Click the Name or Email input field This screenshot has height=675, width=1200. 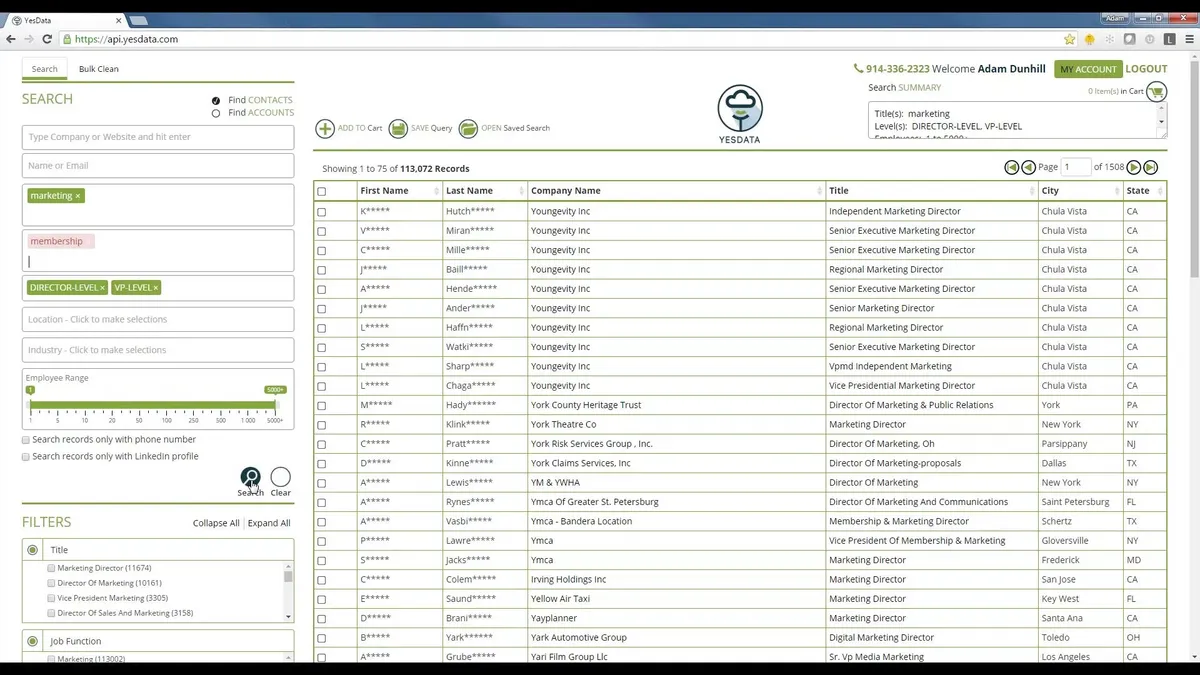click(158, 166)
